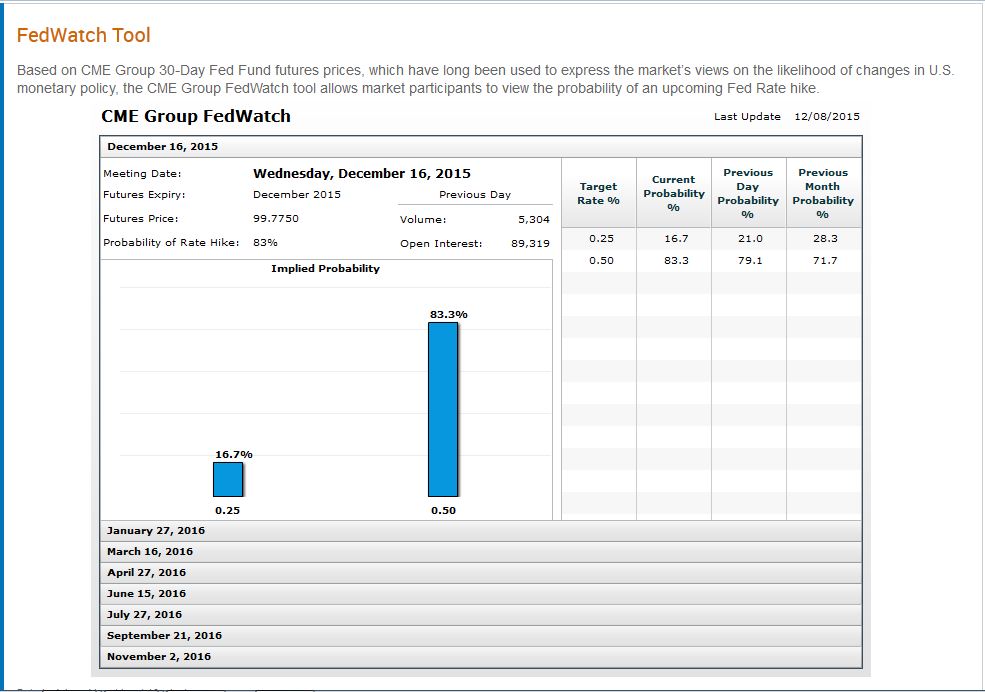Viewport: 985px width, 692px height.
Task: Select the 79.1 previous day probability cell
Action: pyautogui.click(x=750, y=261)
